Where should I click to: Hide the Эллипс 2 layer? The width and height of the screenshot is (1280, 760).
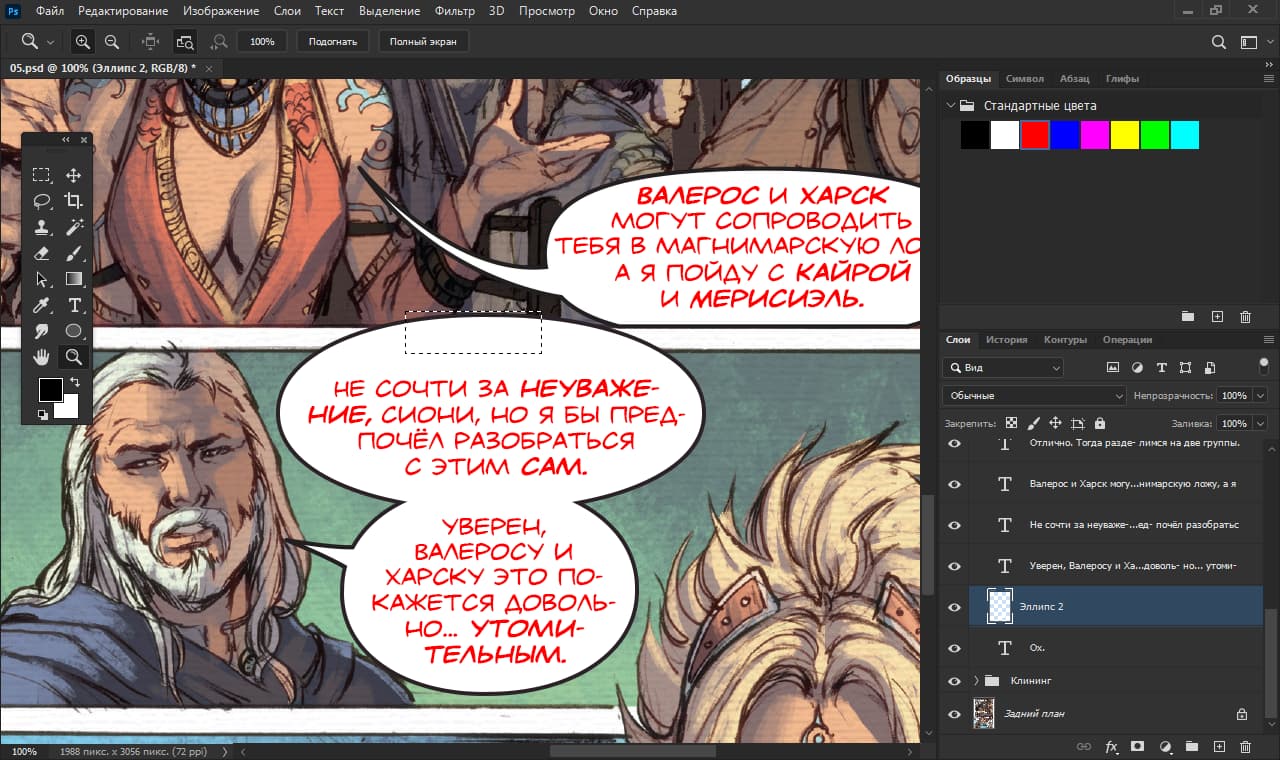954,607
